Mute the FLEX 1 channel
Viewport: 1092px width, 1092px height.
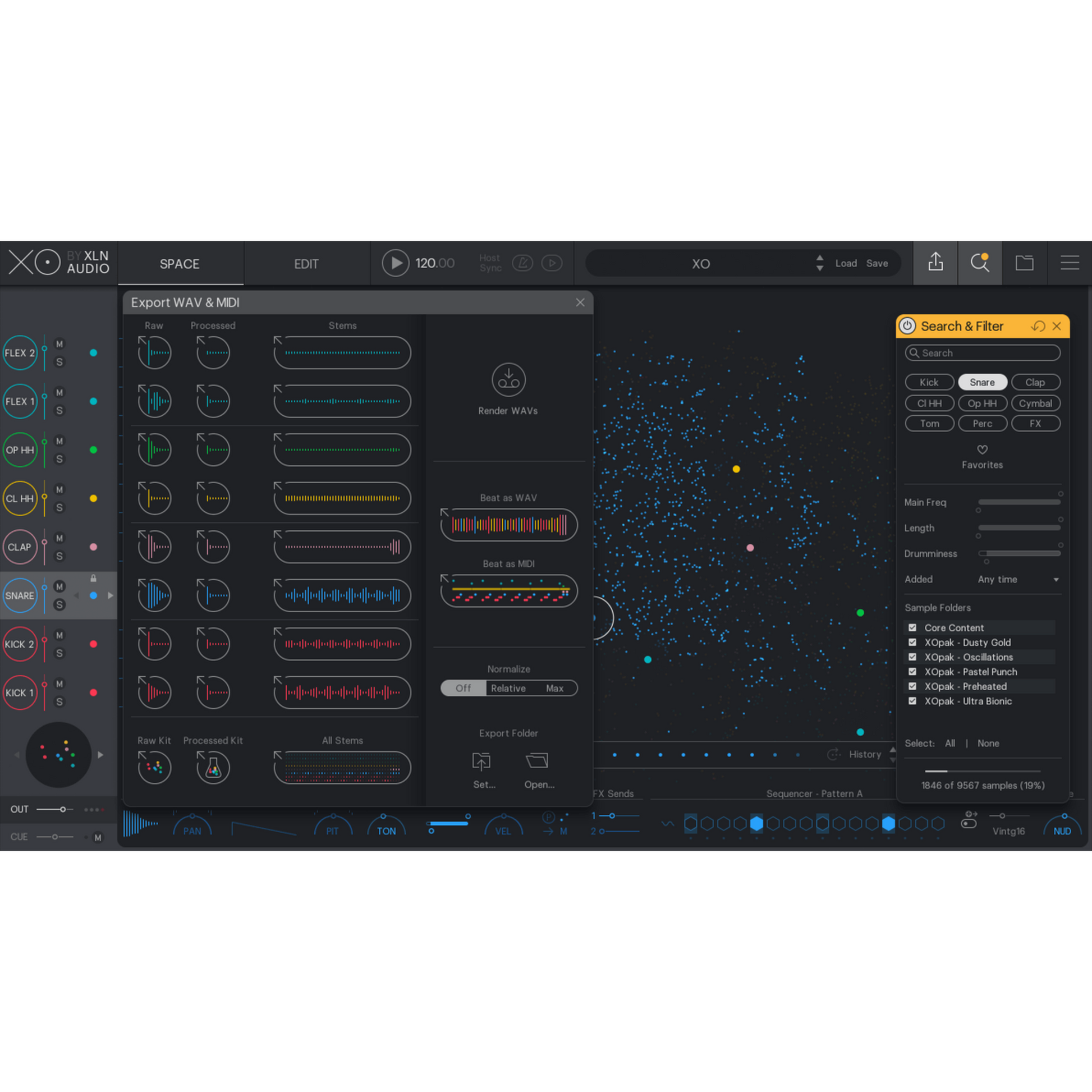(59, 392)
